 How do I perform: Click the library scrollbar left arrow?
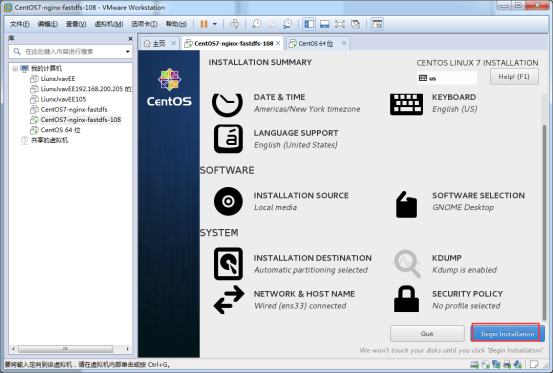(13, 349)
